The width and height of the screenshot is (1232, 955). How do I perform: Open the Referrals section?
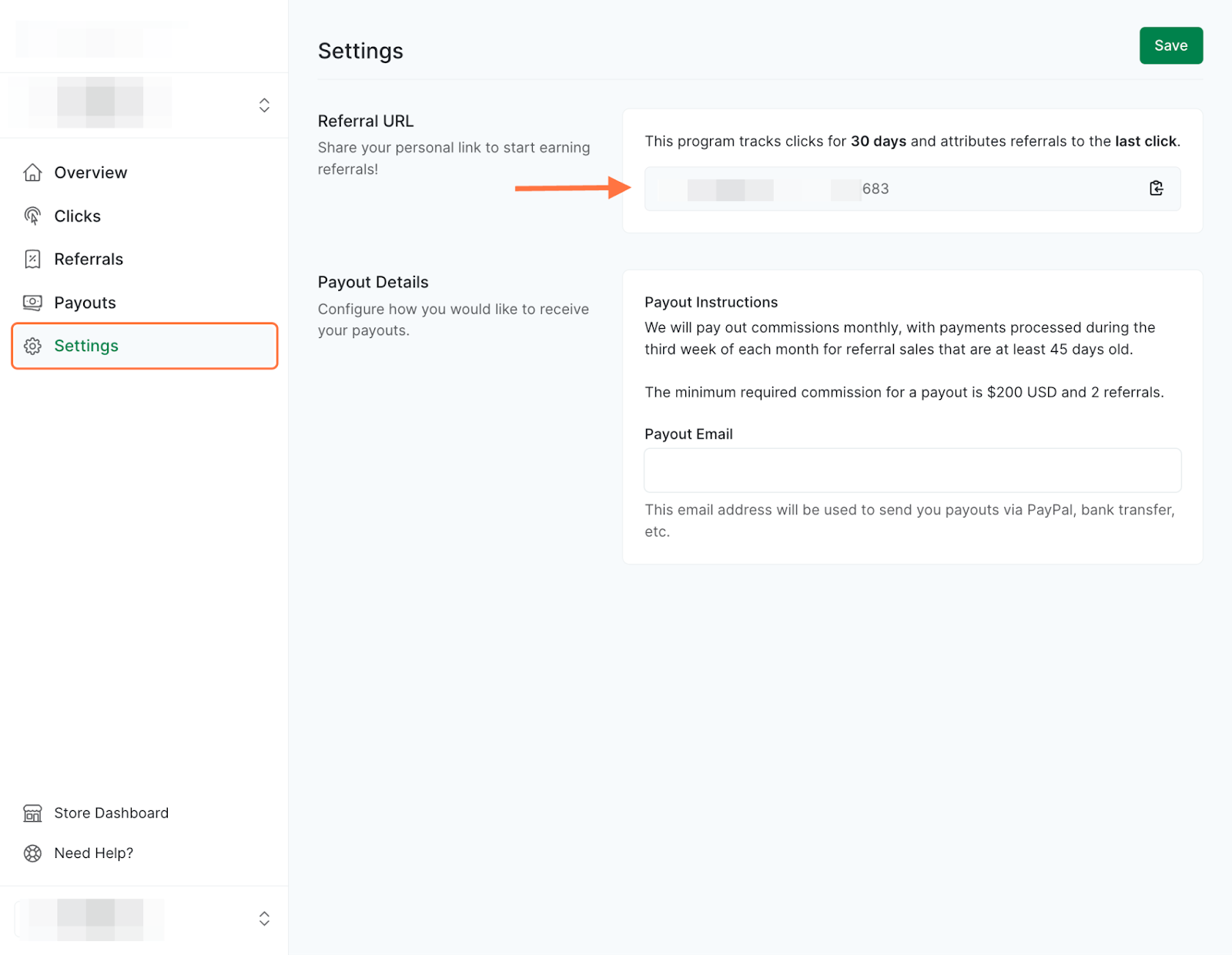(88, 259)
